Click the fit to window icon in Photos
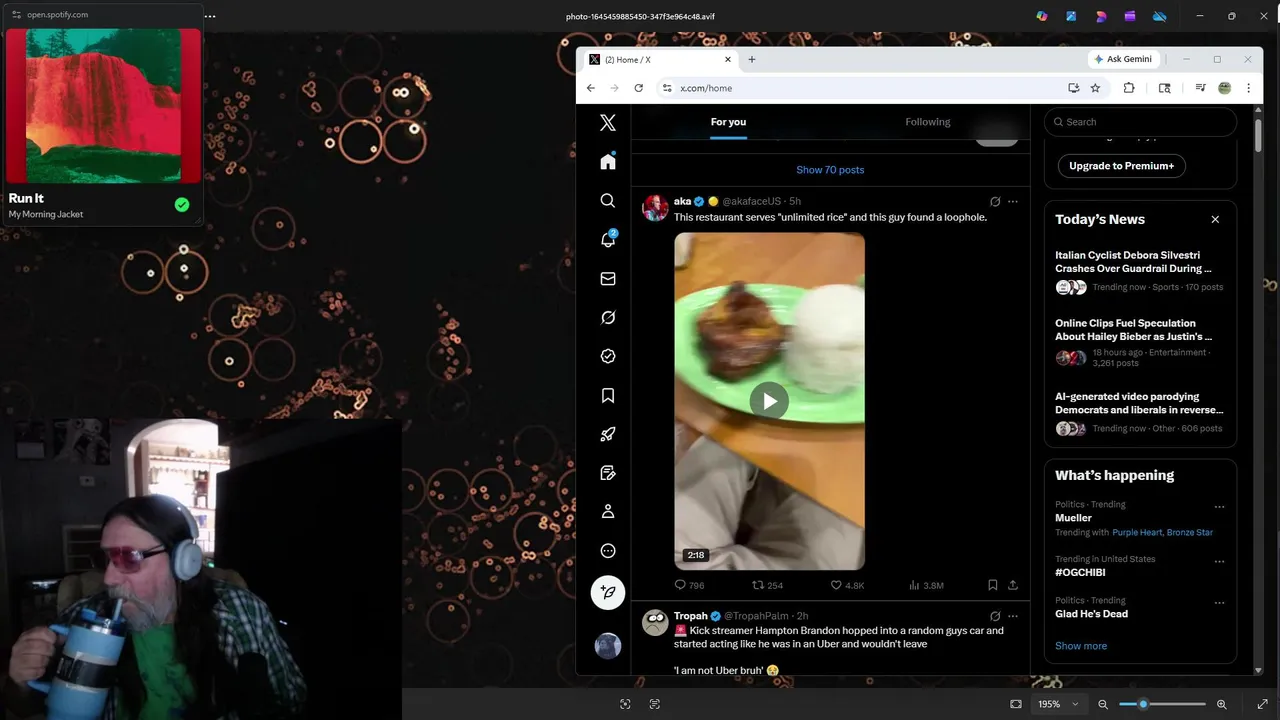This screenshot has height=720, width=1280. coord(1016,704)
